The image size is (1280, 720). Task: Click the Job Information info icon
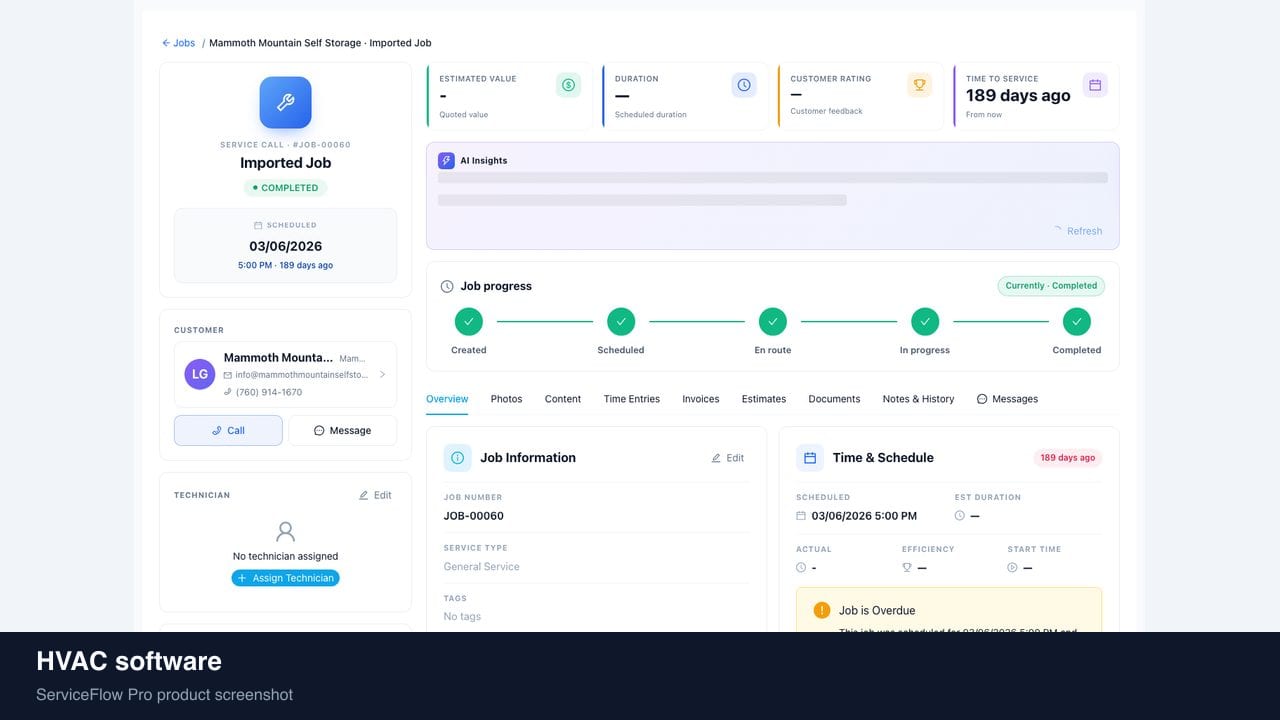(457, 458)
